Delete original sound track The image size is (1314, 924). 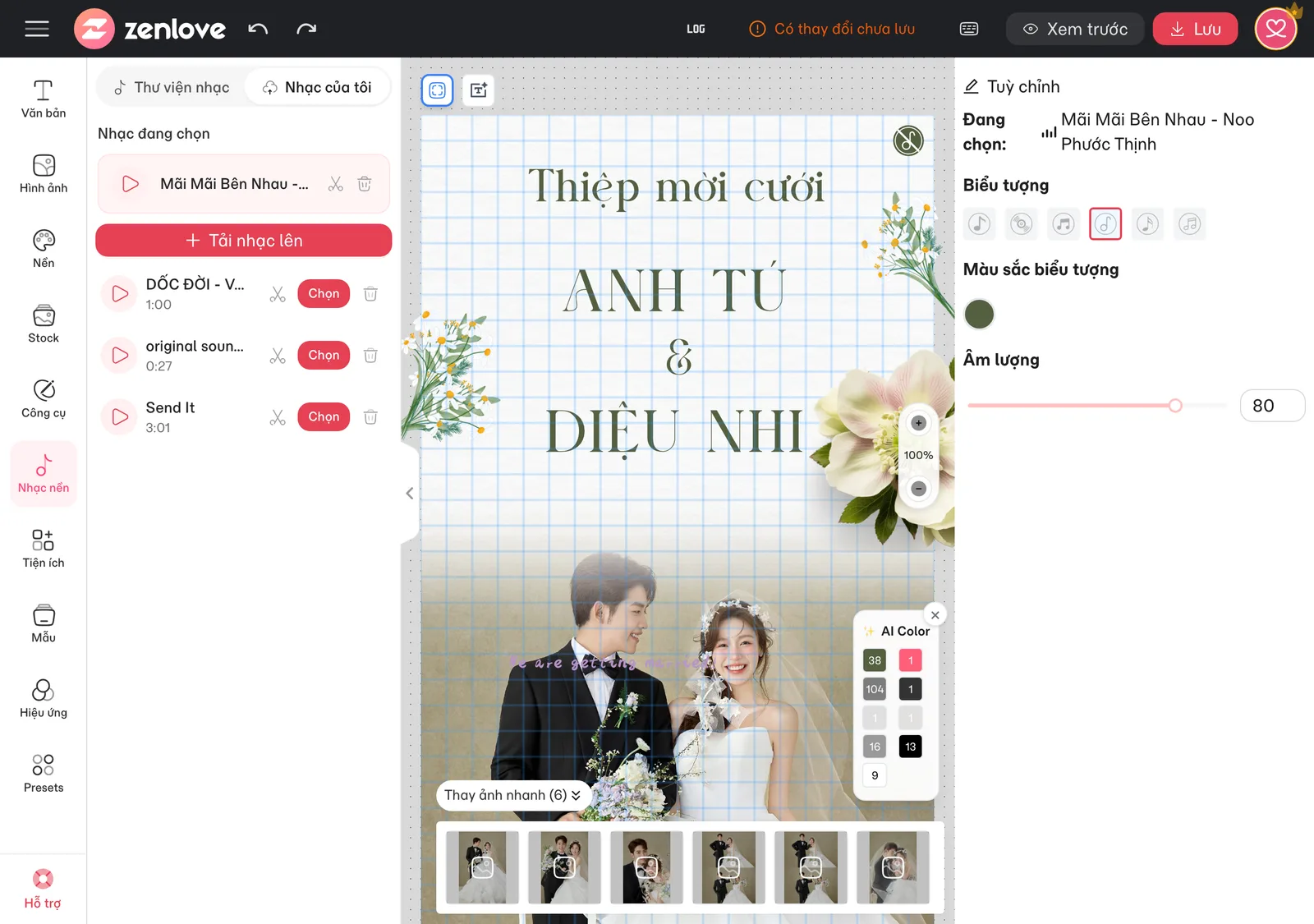pyautogui.click(x=370, y=355)
